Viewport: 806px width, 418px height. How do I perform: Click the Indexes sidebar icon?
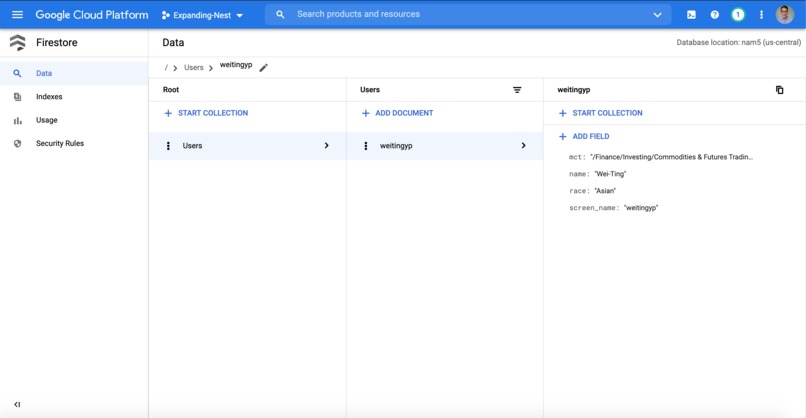pyautogui.click(x=17, y=97)
